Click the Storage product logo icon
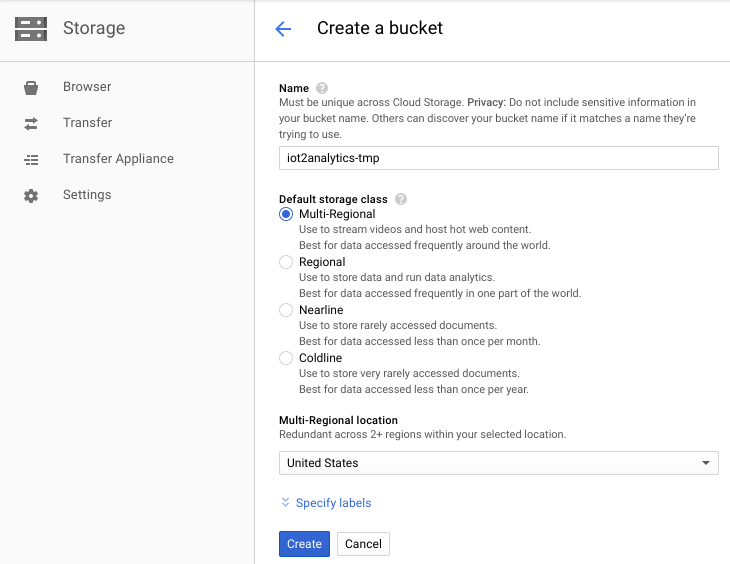The width and height of the screenshot is (730, 564). pyautogui.click(x=31, y=29)
